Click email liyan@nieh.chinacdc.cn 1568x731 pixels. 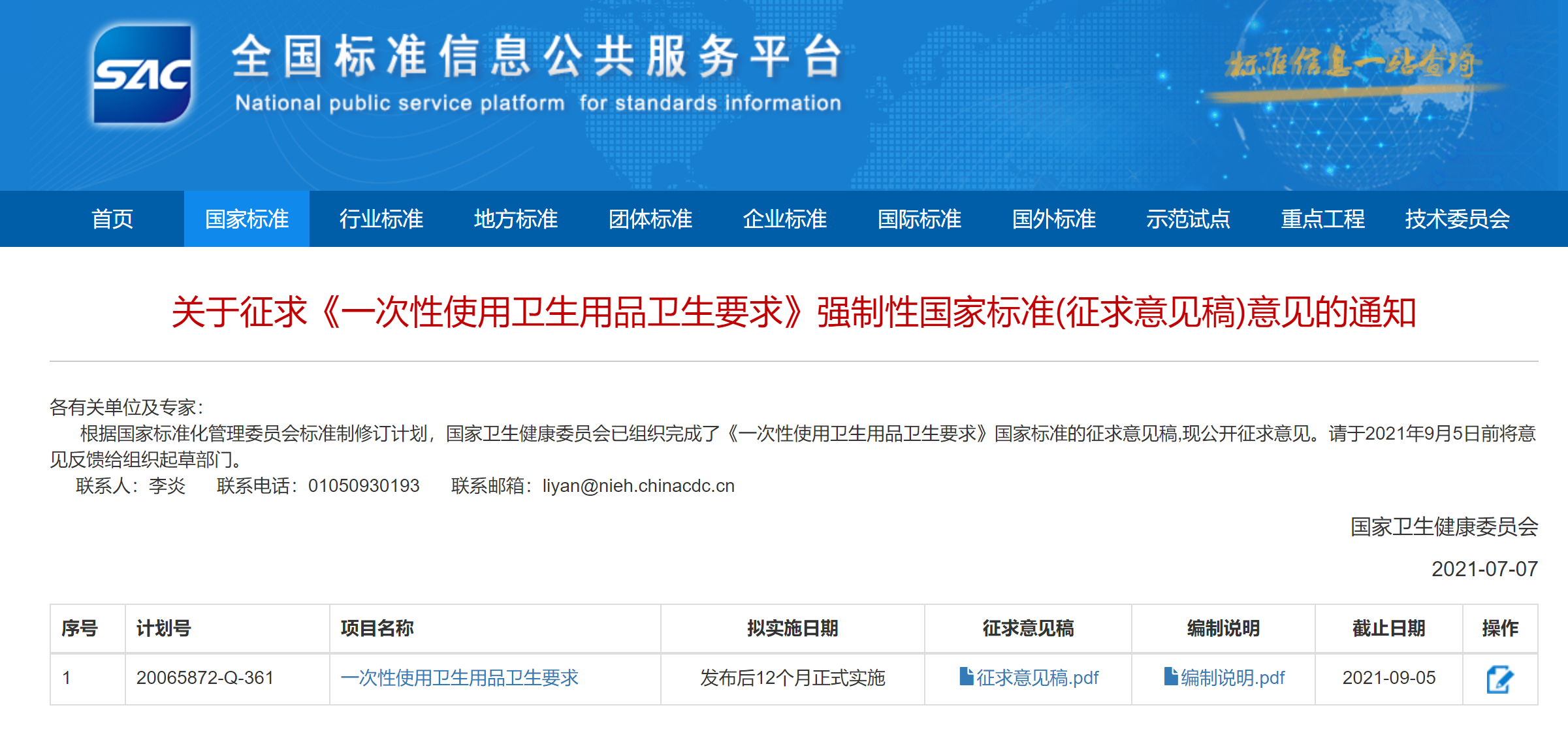[639, 486]
